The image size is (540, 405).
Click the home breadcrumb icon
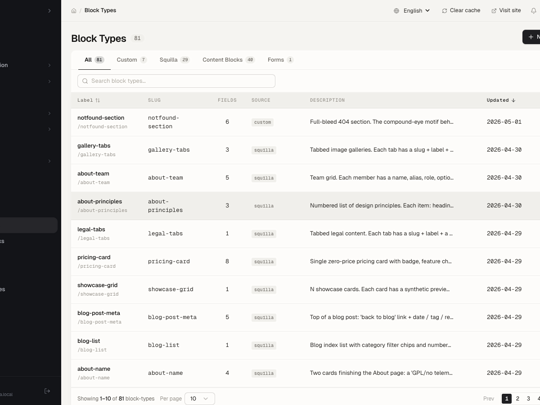pyautogui.click(x=74, y=11)
